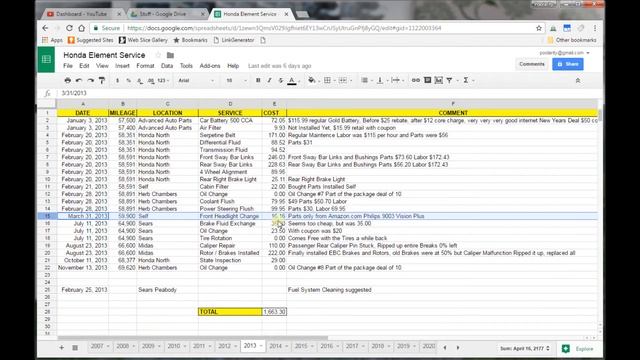The image size is (640, 360).
Task: Open the Edit menu
Action: pyautogui.click(x=84, y=66)
